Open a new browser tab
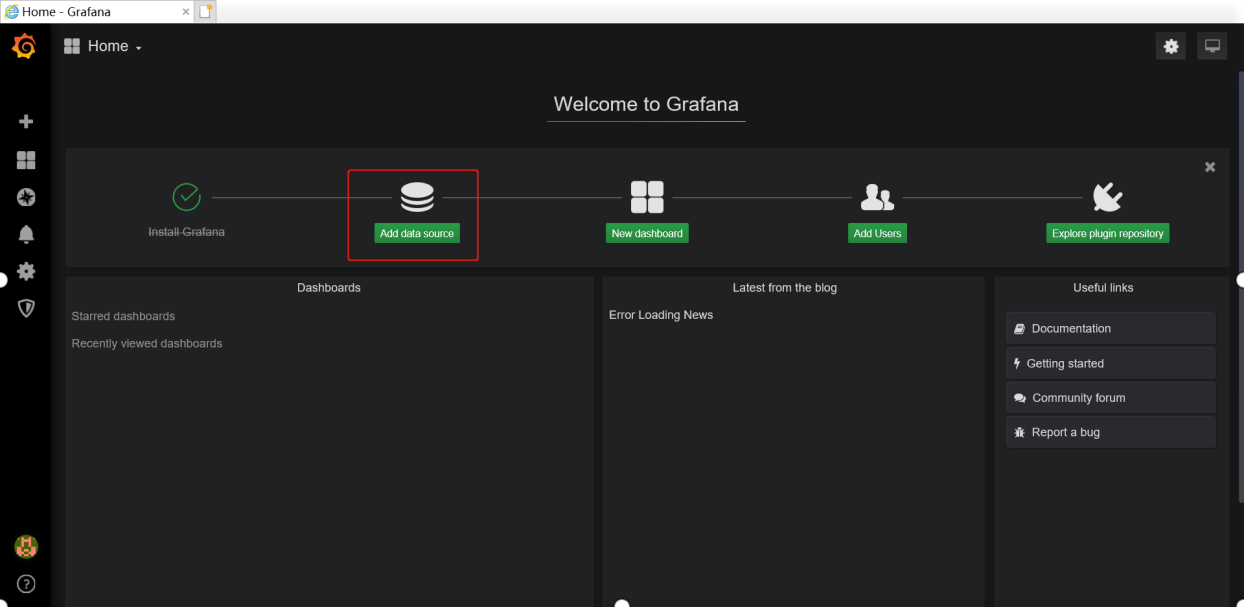Screen dimensions: 1244x607 click(207, 12)
